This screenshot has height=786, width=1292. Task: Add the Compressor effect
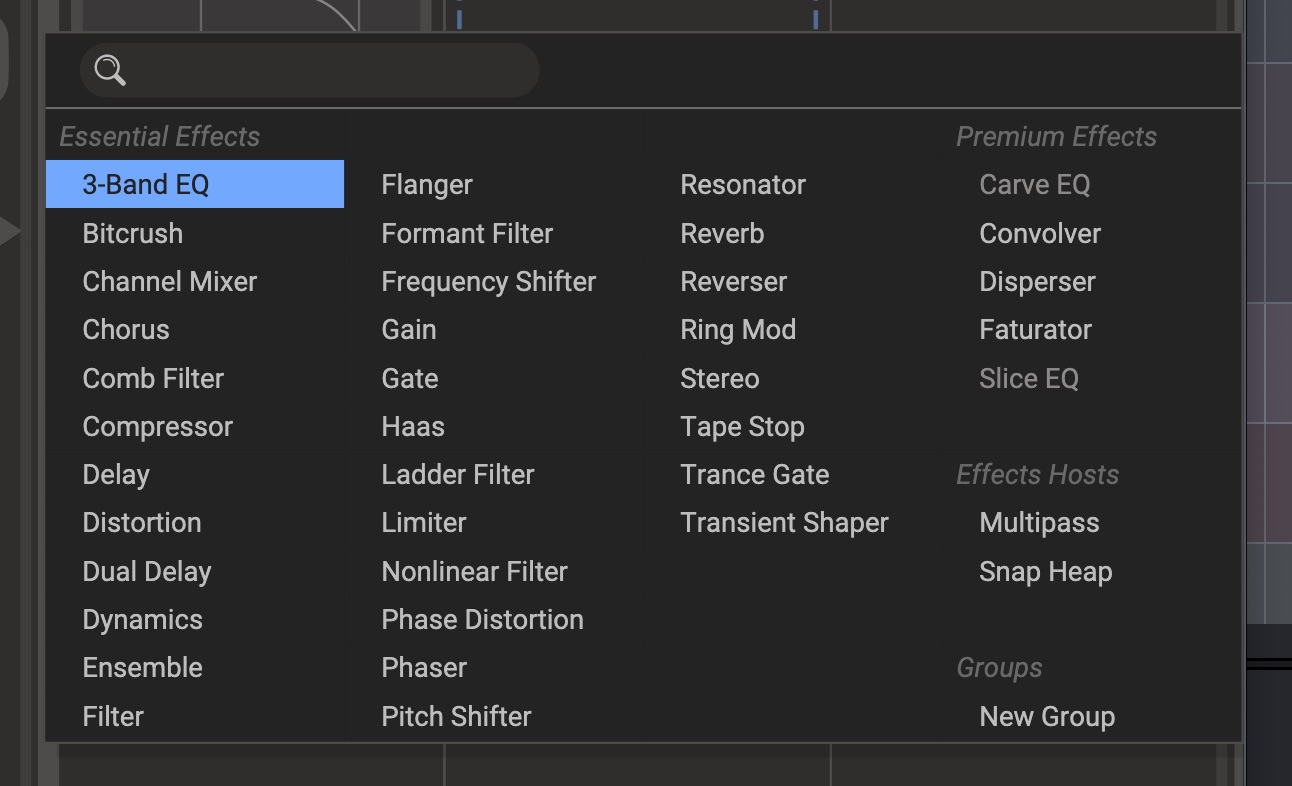pos(157,426)
